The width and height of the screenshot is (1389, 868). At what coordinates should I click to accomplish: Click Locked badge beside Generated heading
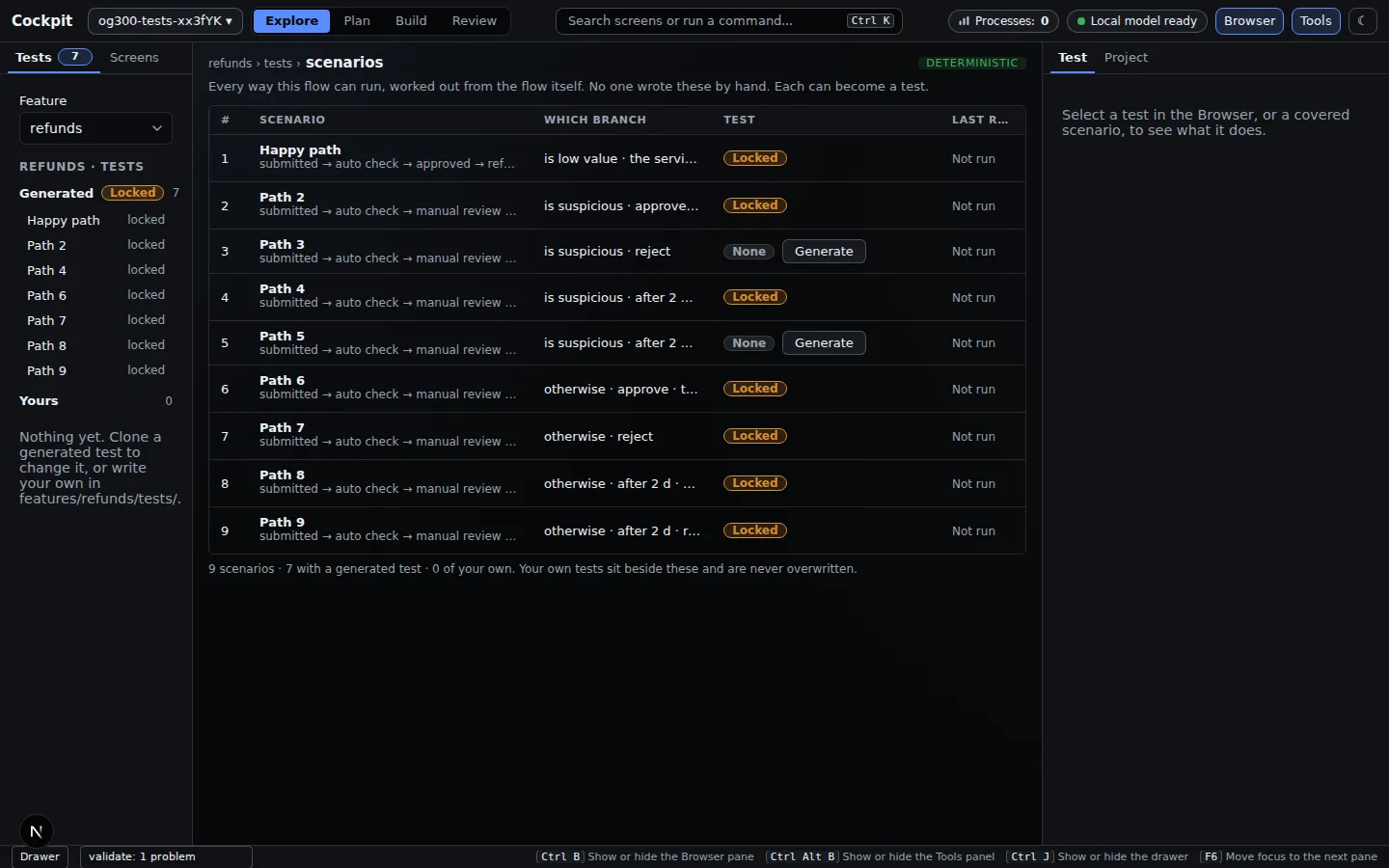[132, 193]
